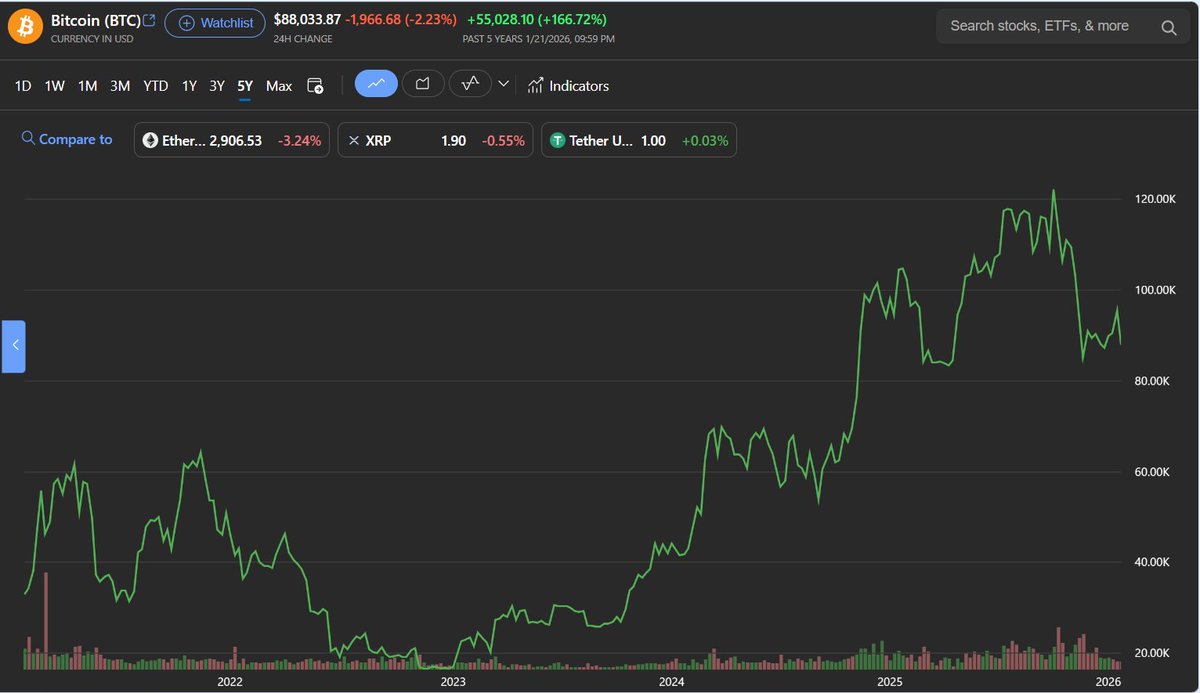The image size is (1200, 693).
Task: Select the 1W time range
Action: [x=55, y=86]
